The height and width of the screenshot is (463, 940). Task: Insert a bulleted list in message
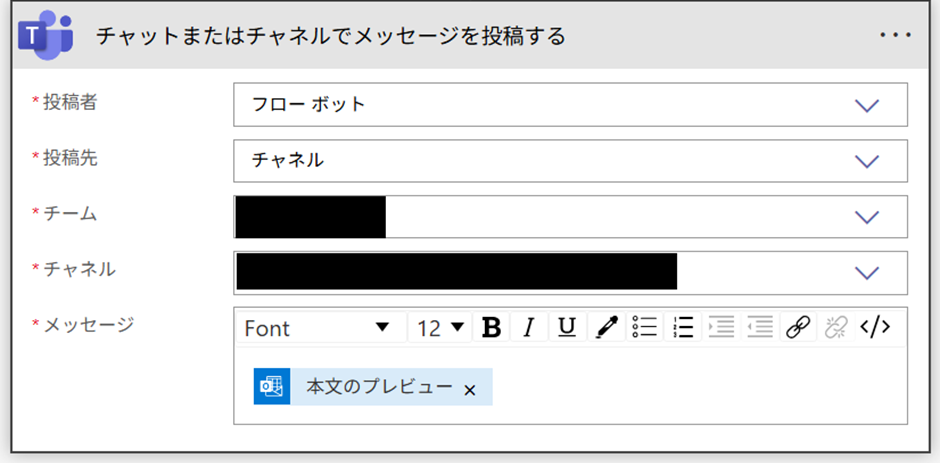point(645,327)
